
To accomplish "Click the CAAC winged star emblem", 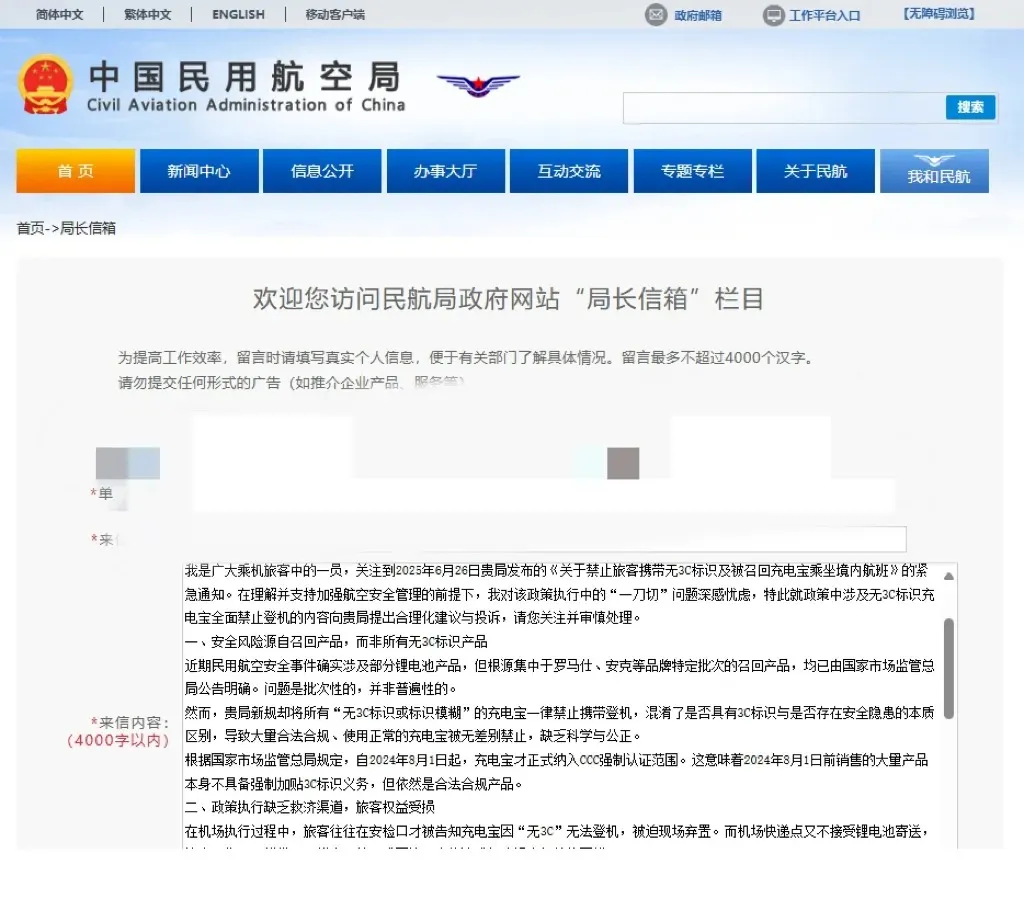I will point(478,85).
